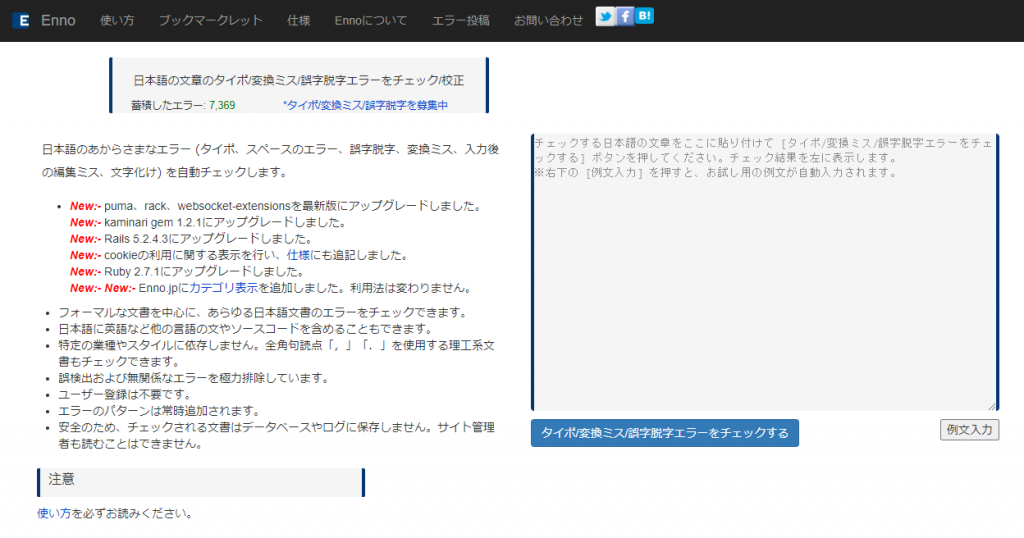Click the Ruby 2.7.1 upgrade news line
Viewport: 1024px width, 538px height.
click(186, 272)
